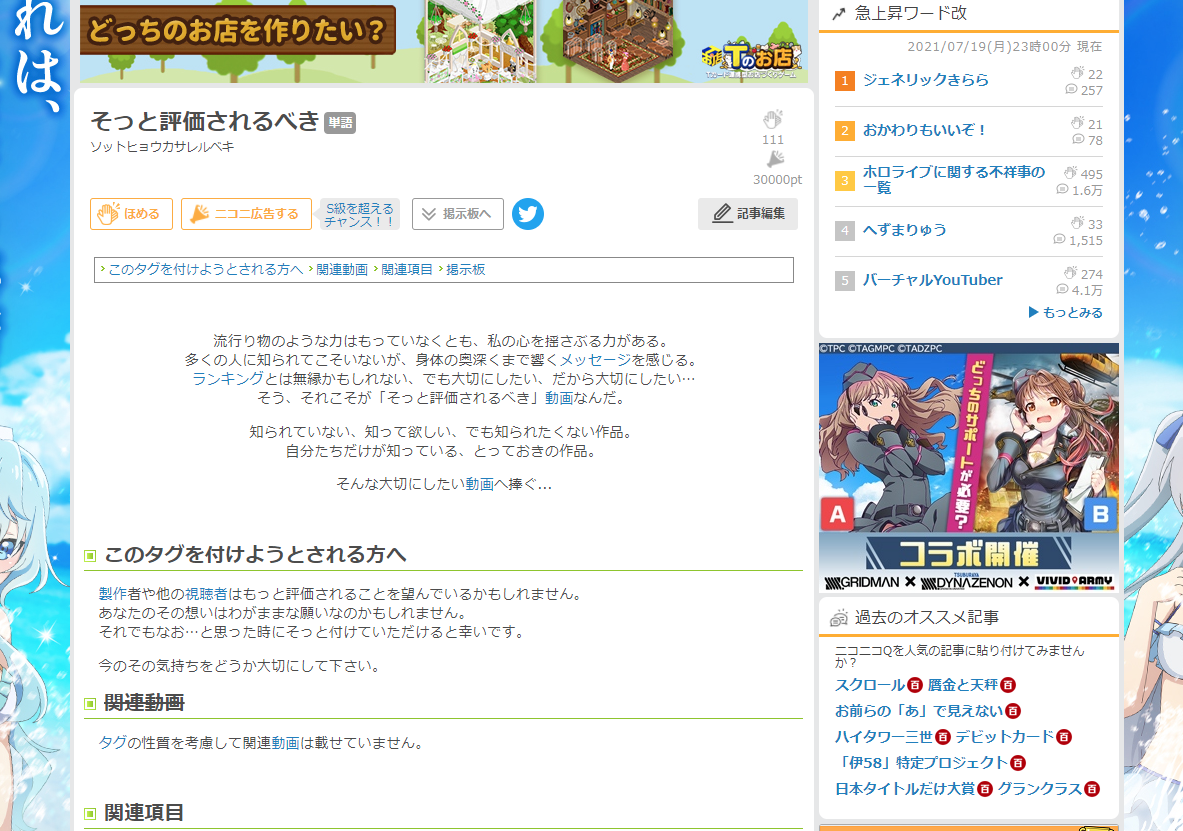Open ホロライブに関する不祥事の一覧 article
Screen dimensions: 1183x831
pyautogui.click(x=953, y=180)
